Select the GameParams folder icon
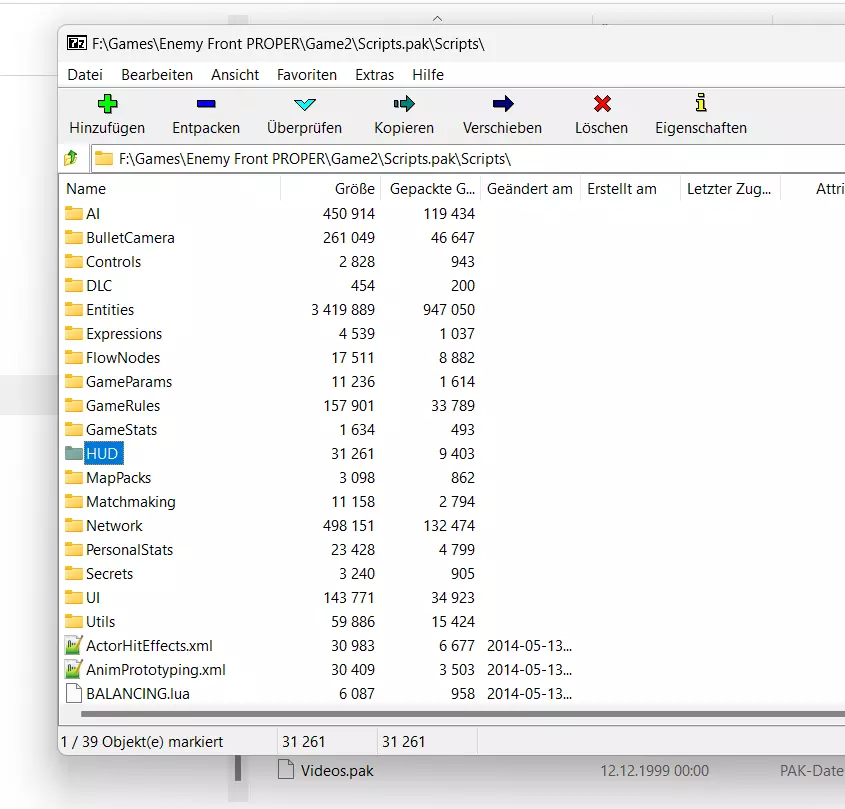 74,382
